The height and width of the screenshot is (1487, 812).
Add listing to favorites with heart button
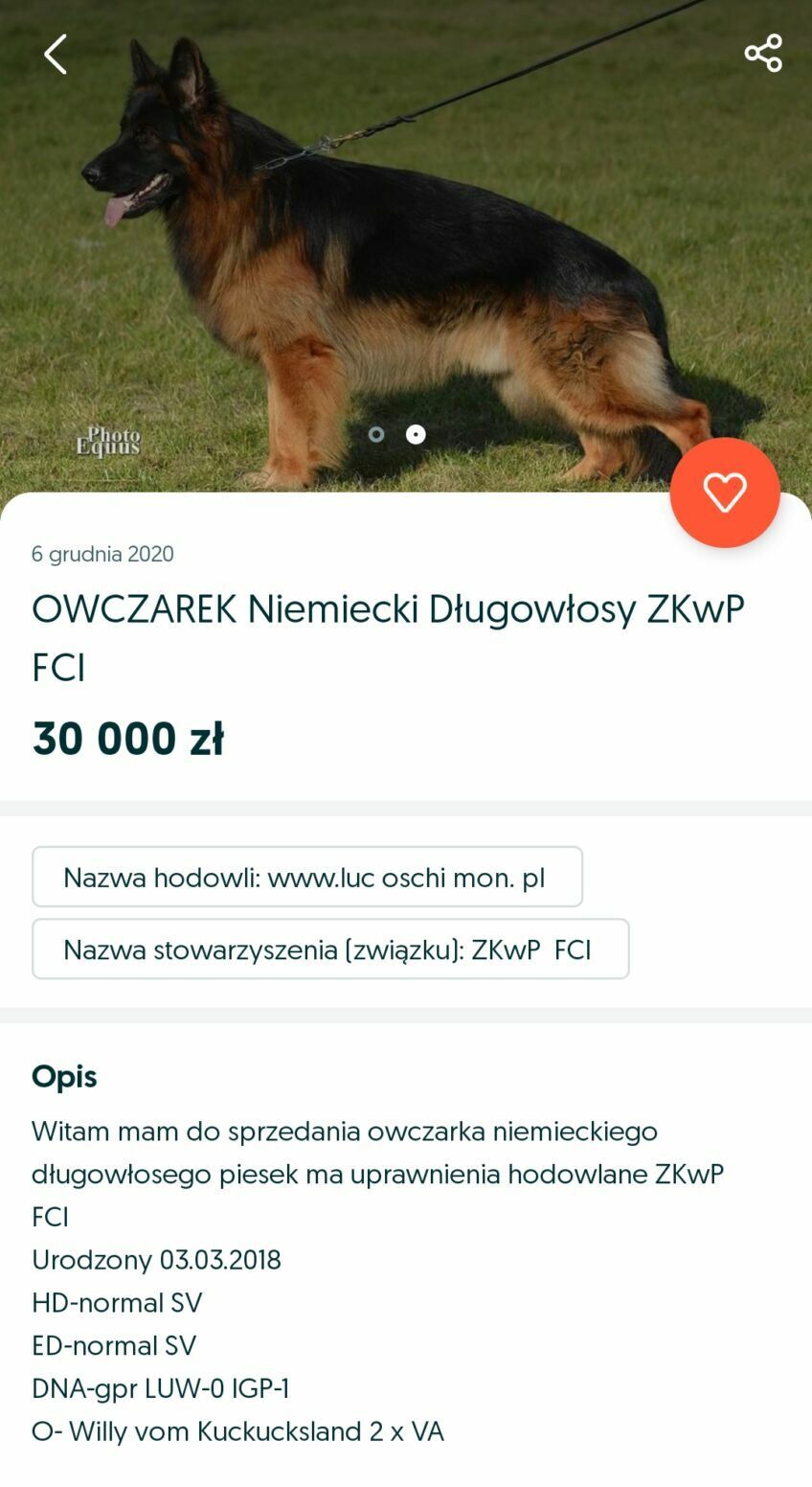pos(725,492)
